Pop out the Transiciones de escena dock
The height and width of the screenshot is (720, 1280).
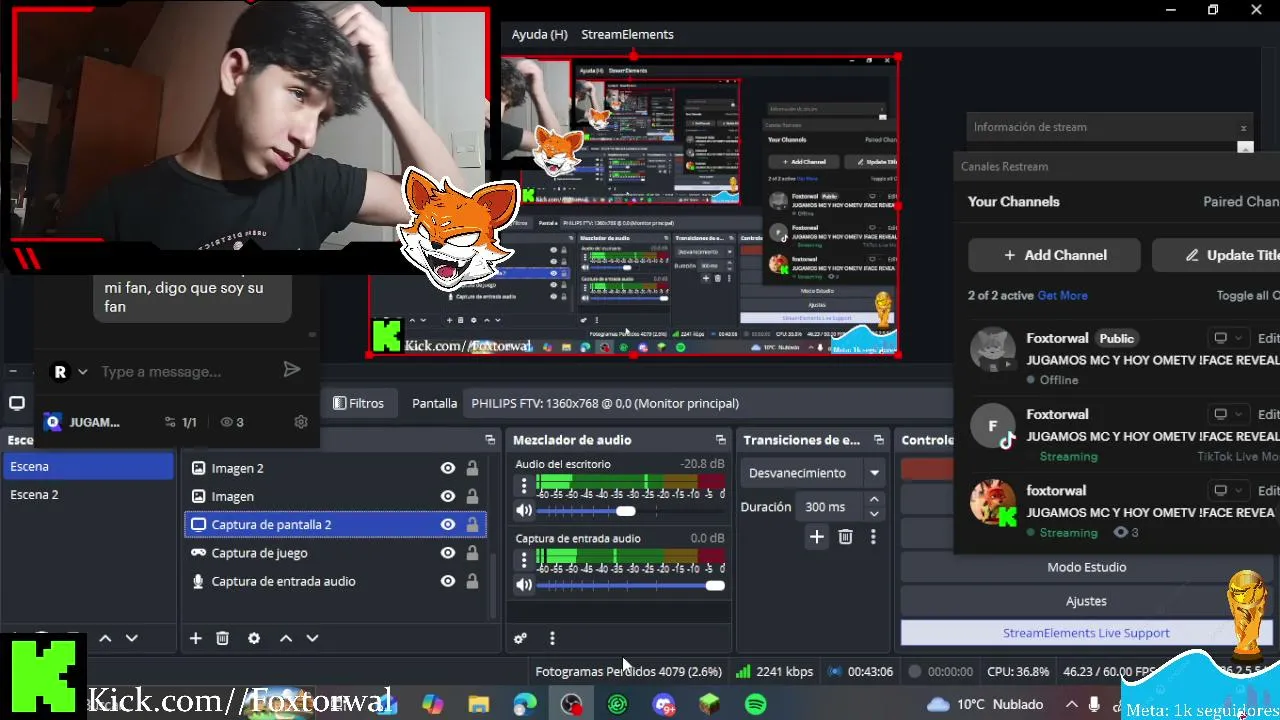(x=879, y=440)
